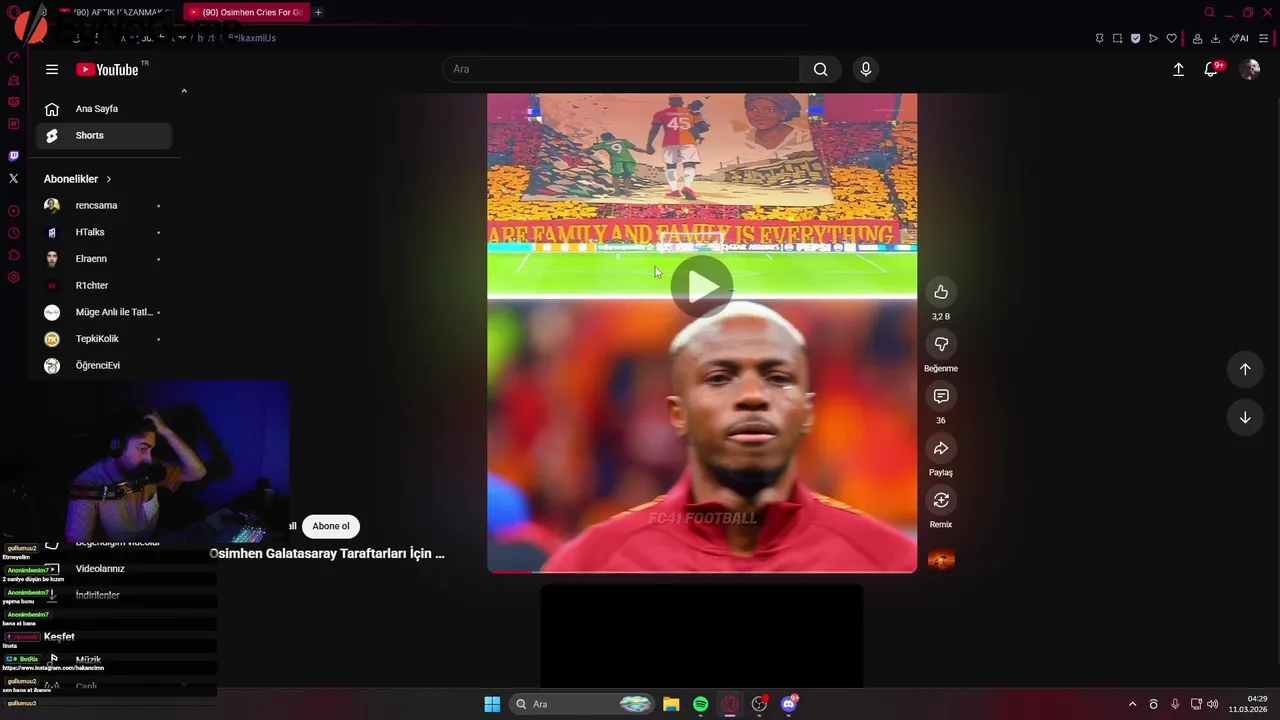Click the YouTube search field Ara
Viewport: 1280px width, 720px height.
[620, 69]
